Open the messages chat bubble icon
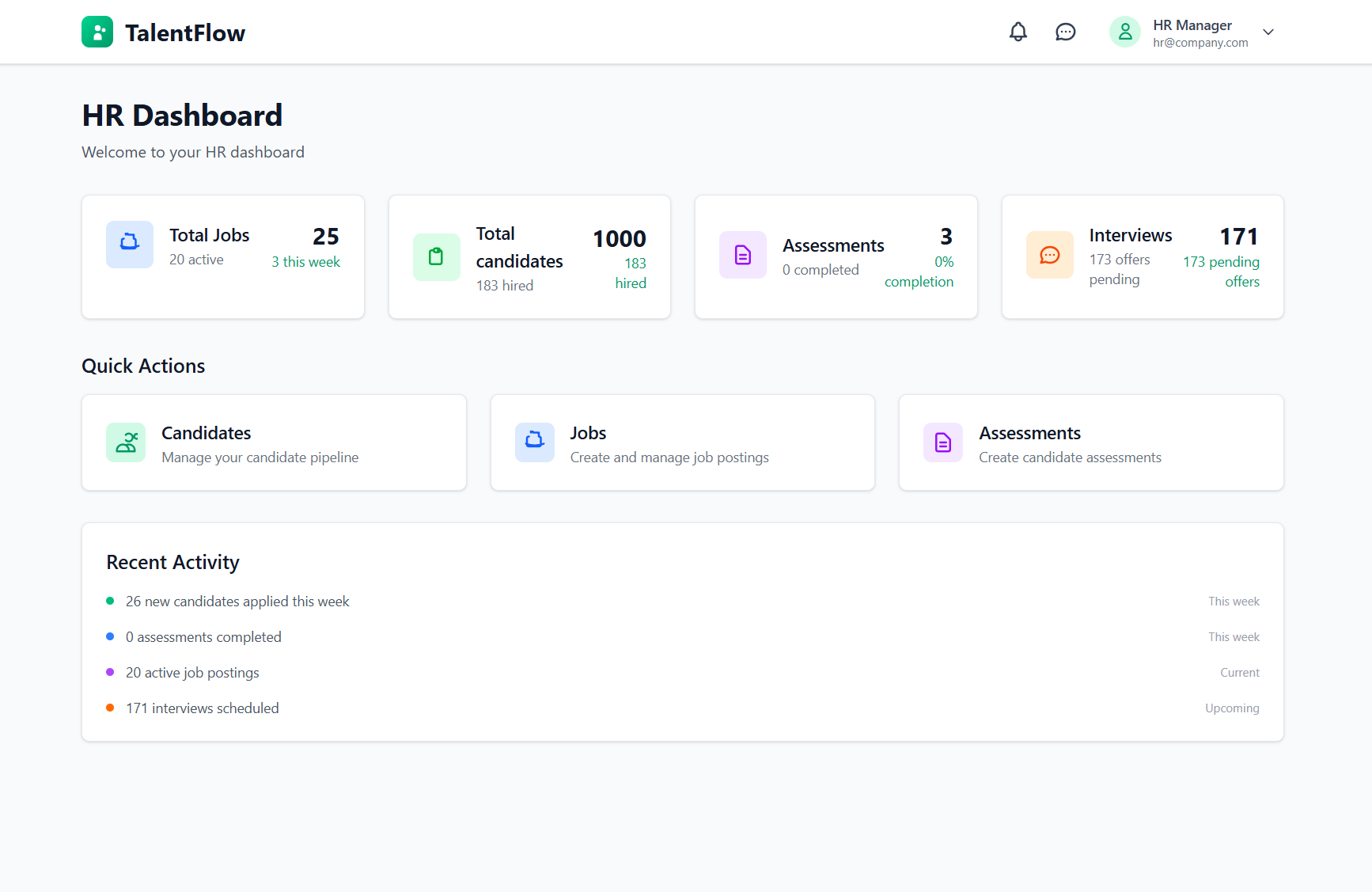Viewport: 1372px width, 892px height. pyautogui.click(x=1066, y=32)
